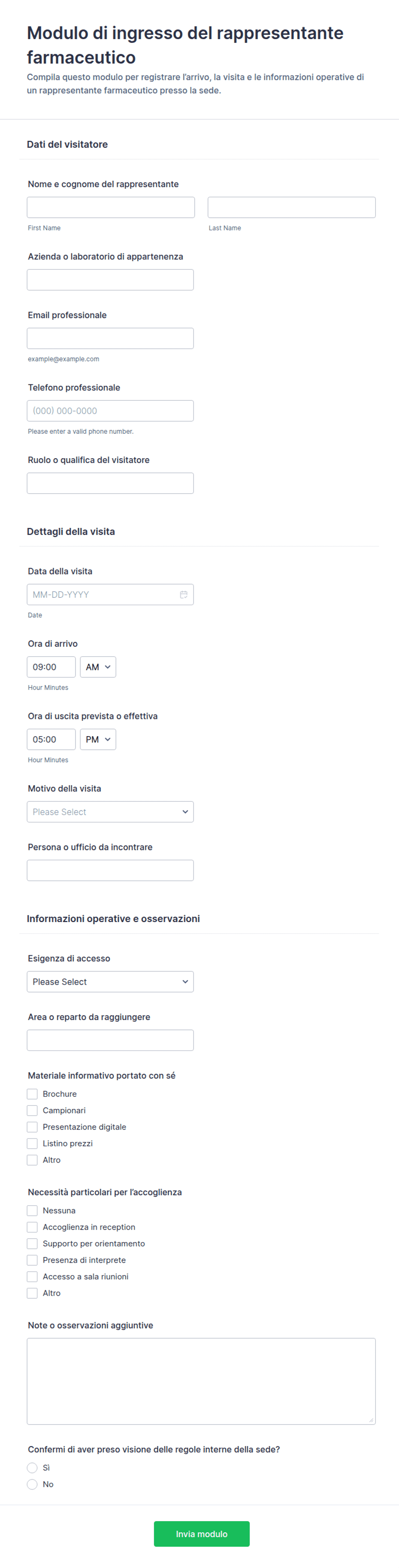
Task: Click the Last Name text box
Action: pos(291,207)
